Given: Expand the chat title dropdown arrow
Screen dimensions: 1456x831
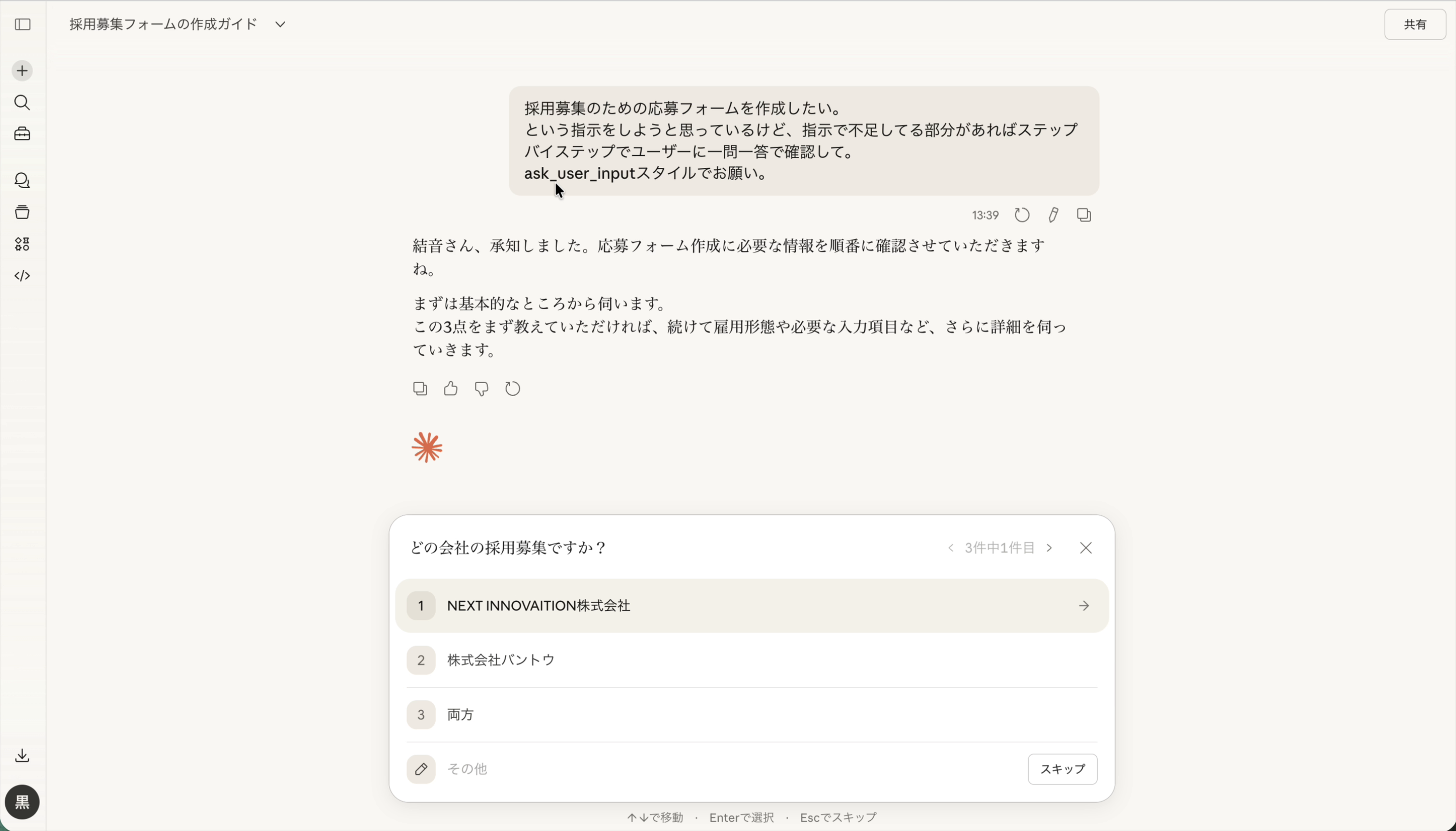Looking at the screenshot, I should click(279, 24).
